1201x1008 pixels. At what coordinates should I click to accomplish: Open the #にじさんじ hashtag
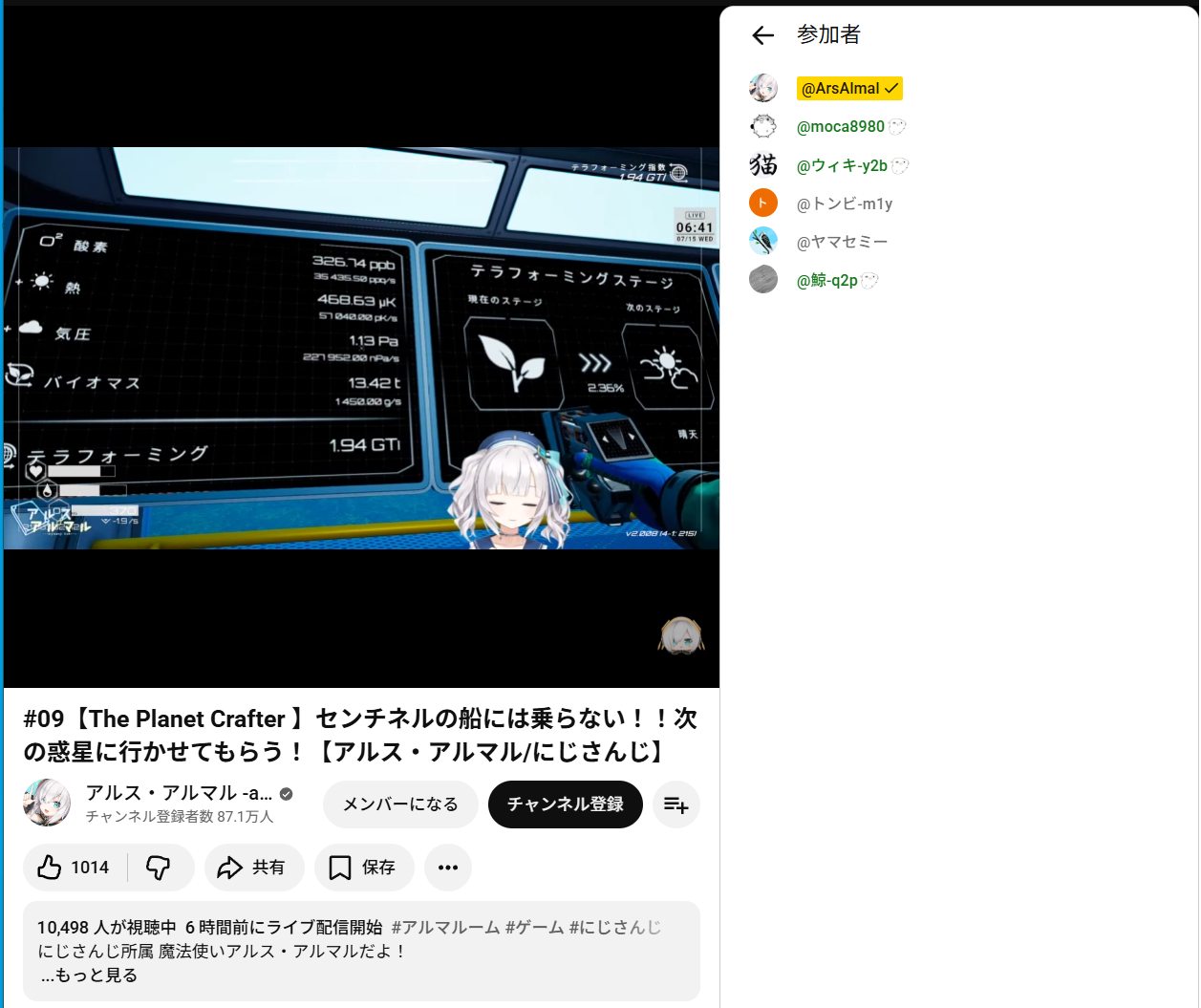[x=615, y=927]
